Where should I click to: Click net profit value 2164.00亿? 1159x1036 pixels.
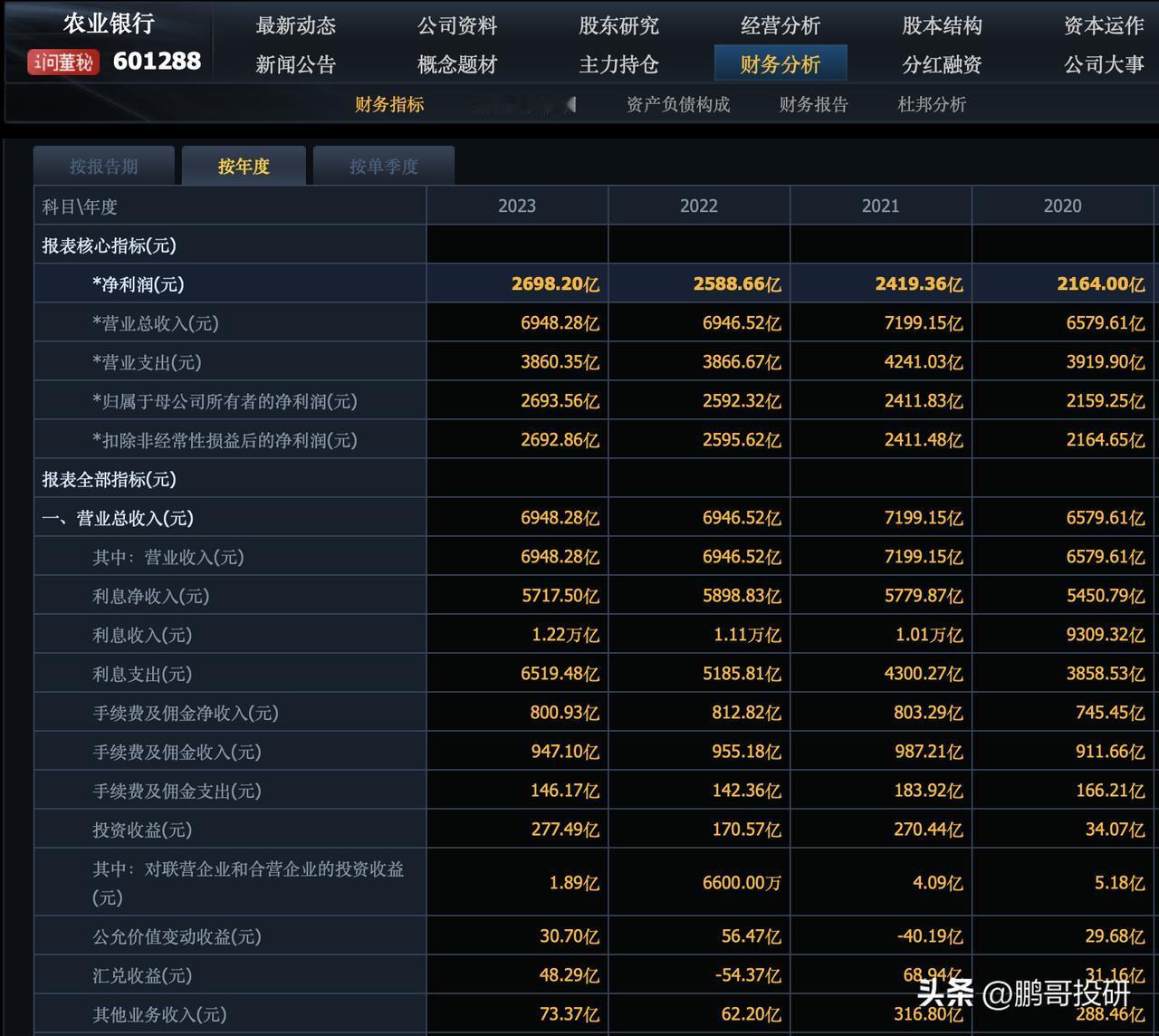pyautogui.click(x=1101, y=283)
